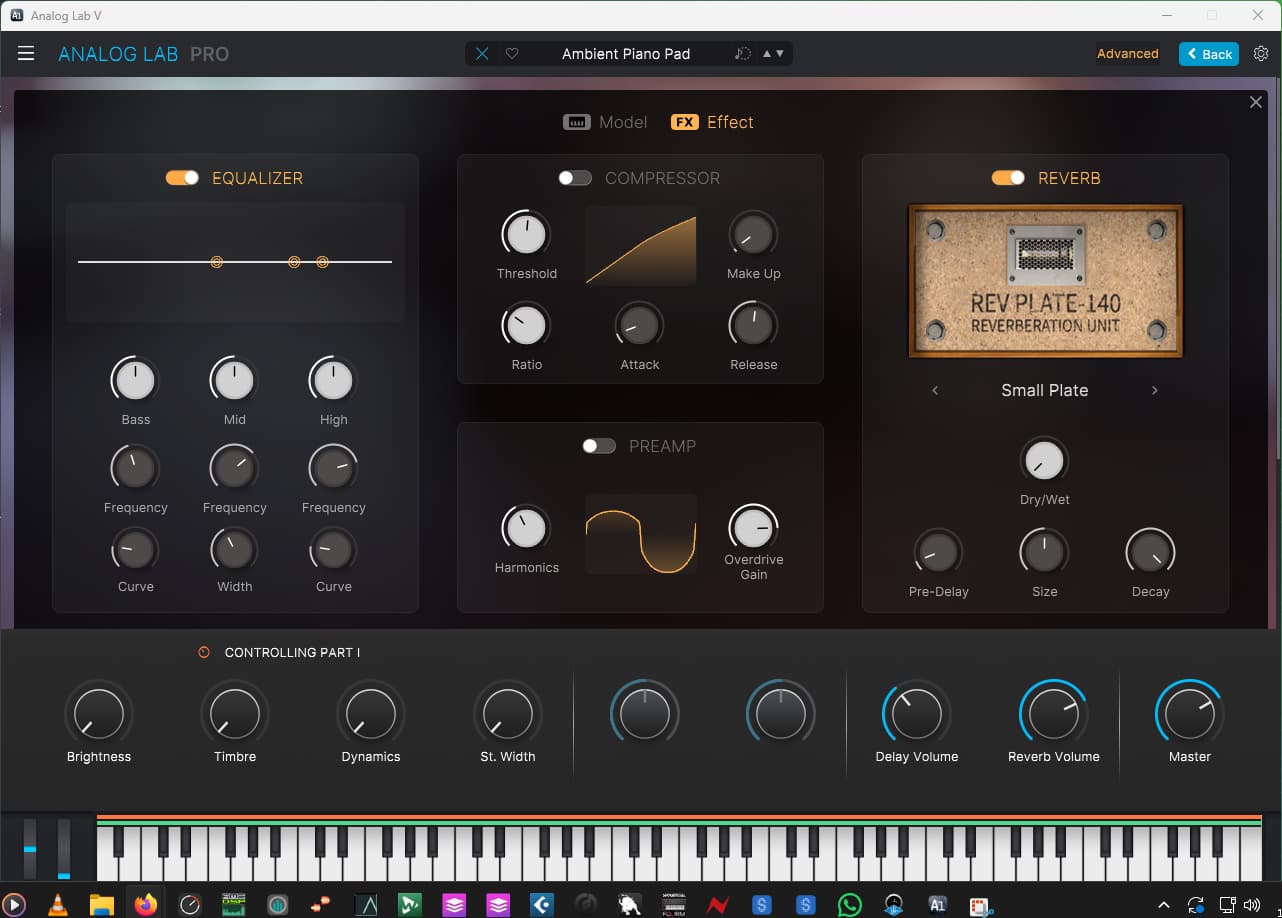Open the hamburger main menu
This screenshot has width=1282, height=918.
[26, 54]
